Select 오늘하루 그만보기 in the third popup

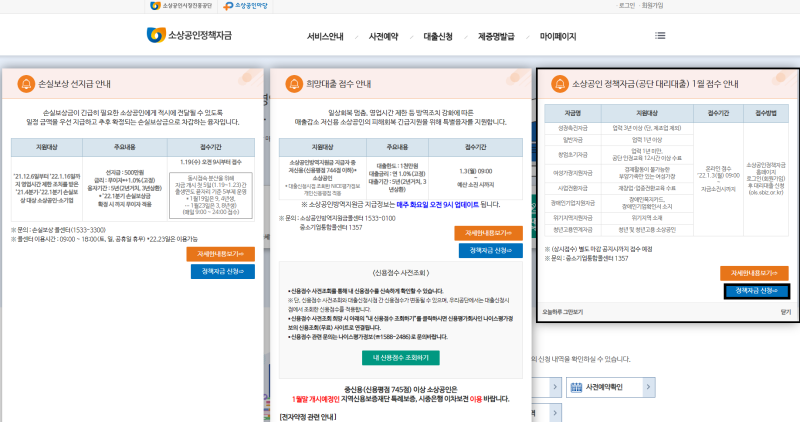(x=562, y=312)
